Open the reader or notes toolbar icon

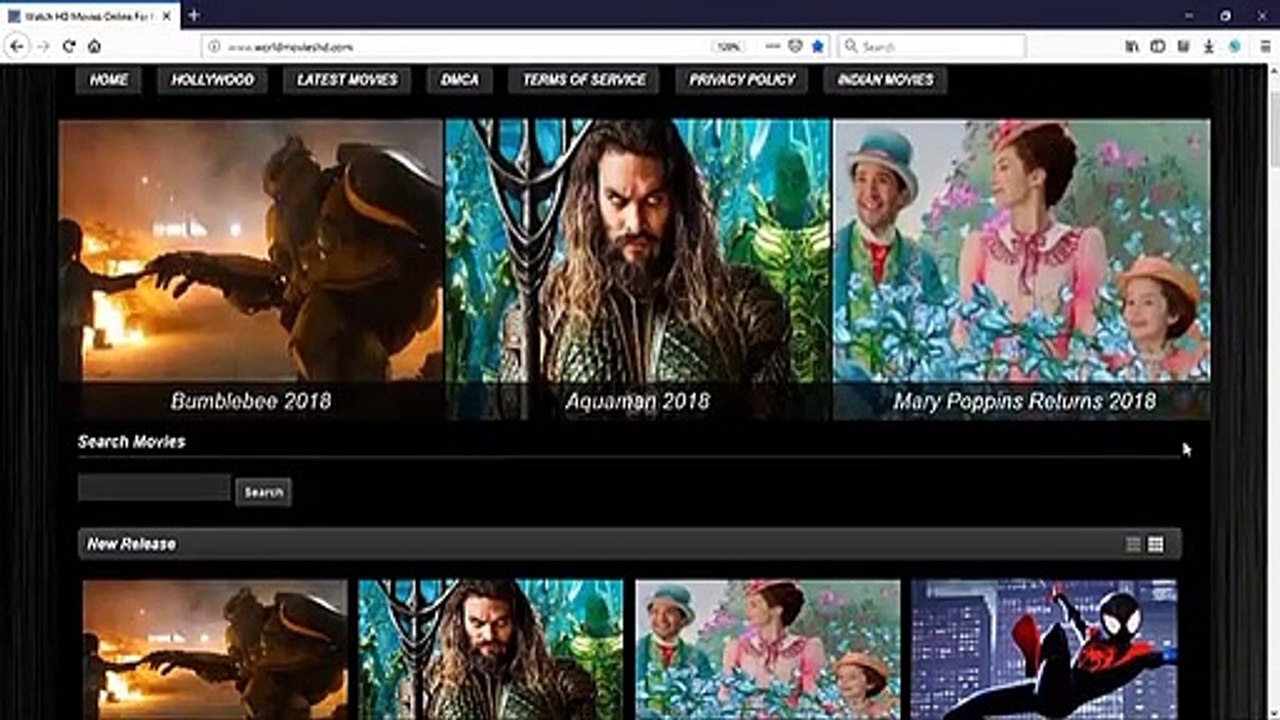(x=1184, y=46)
